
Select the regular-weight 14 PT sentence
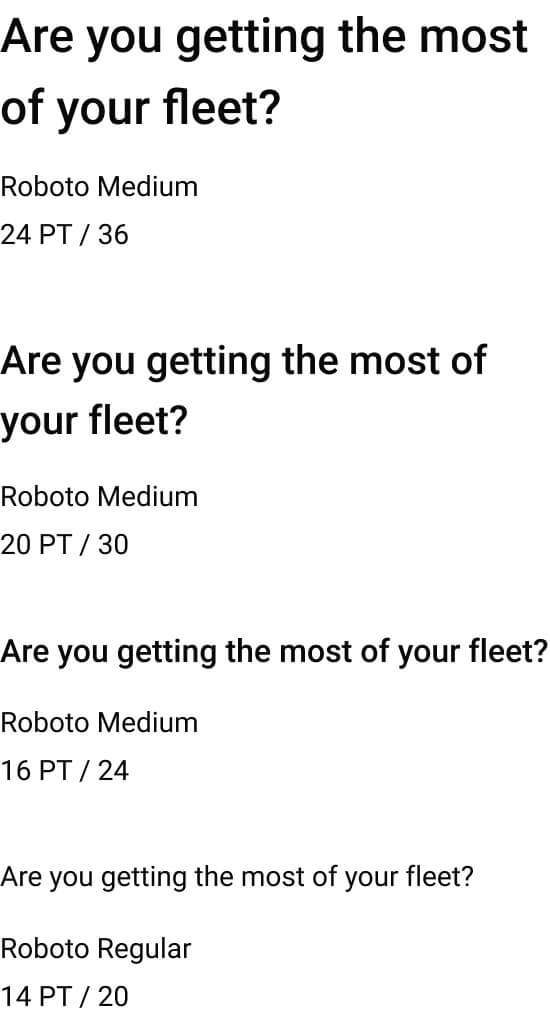(237, 878)
